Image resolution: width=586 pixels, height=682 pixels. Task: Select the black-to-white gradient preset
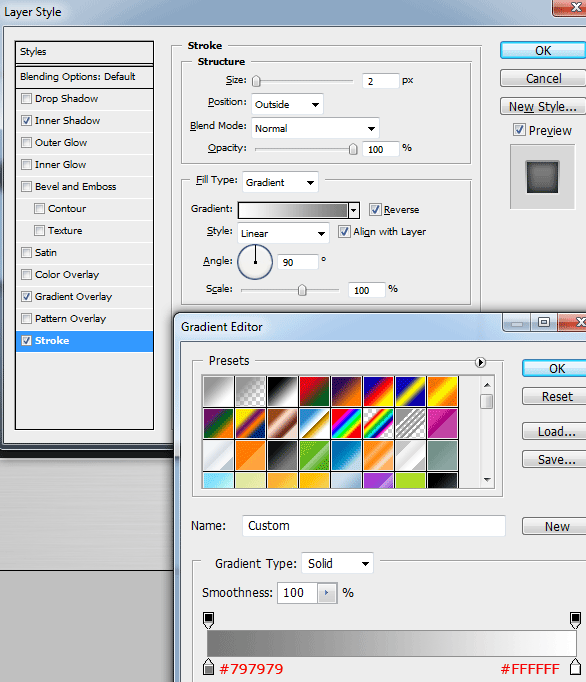(282, 391)
